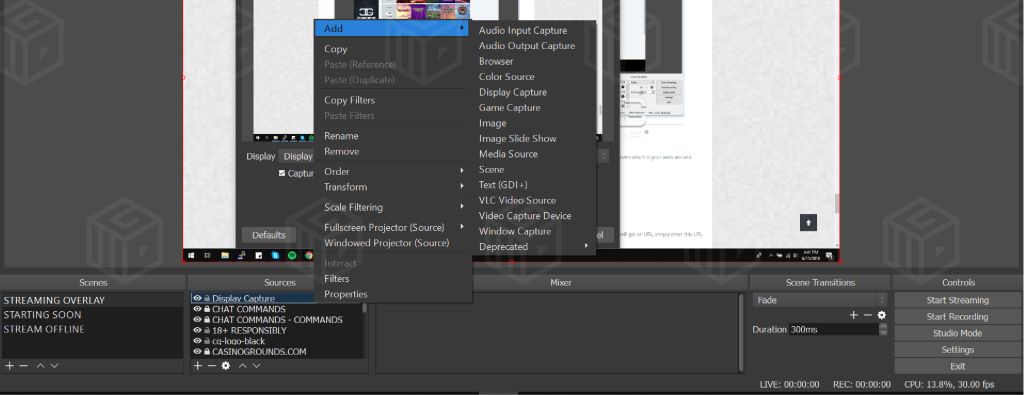Add a scene transition with plus icon
This screenshot has height=395, width=1024.
[x=854, y=315]
